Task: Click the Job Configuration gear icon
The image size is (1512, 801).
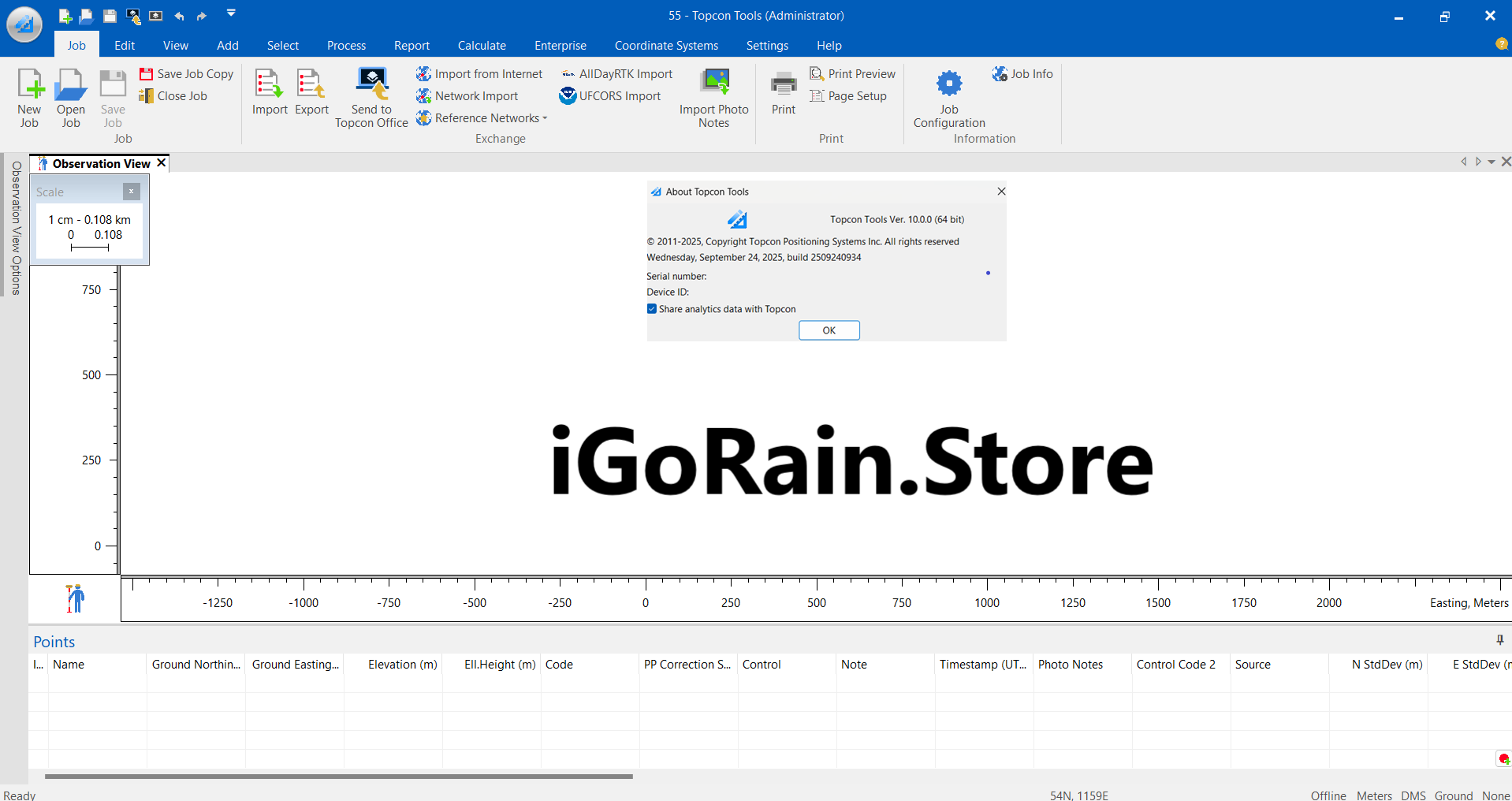Action: 949,84
